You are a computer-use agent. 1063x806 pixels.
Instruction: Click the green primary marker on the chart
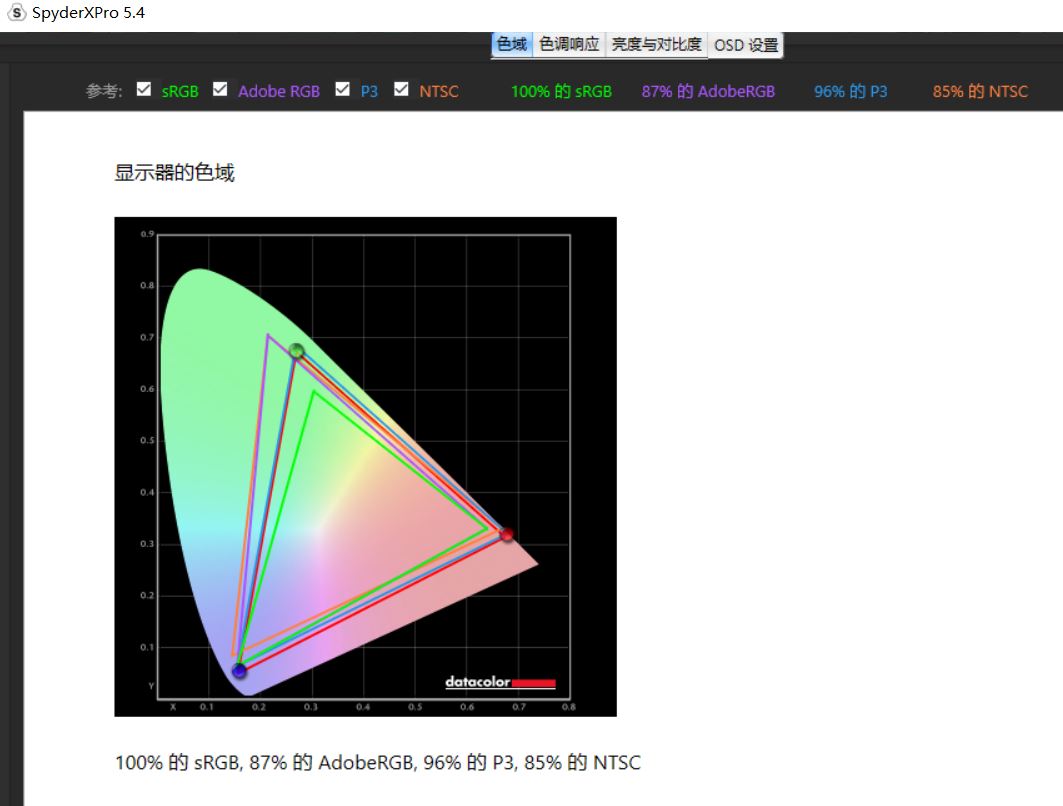296,351
